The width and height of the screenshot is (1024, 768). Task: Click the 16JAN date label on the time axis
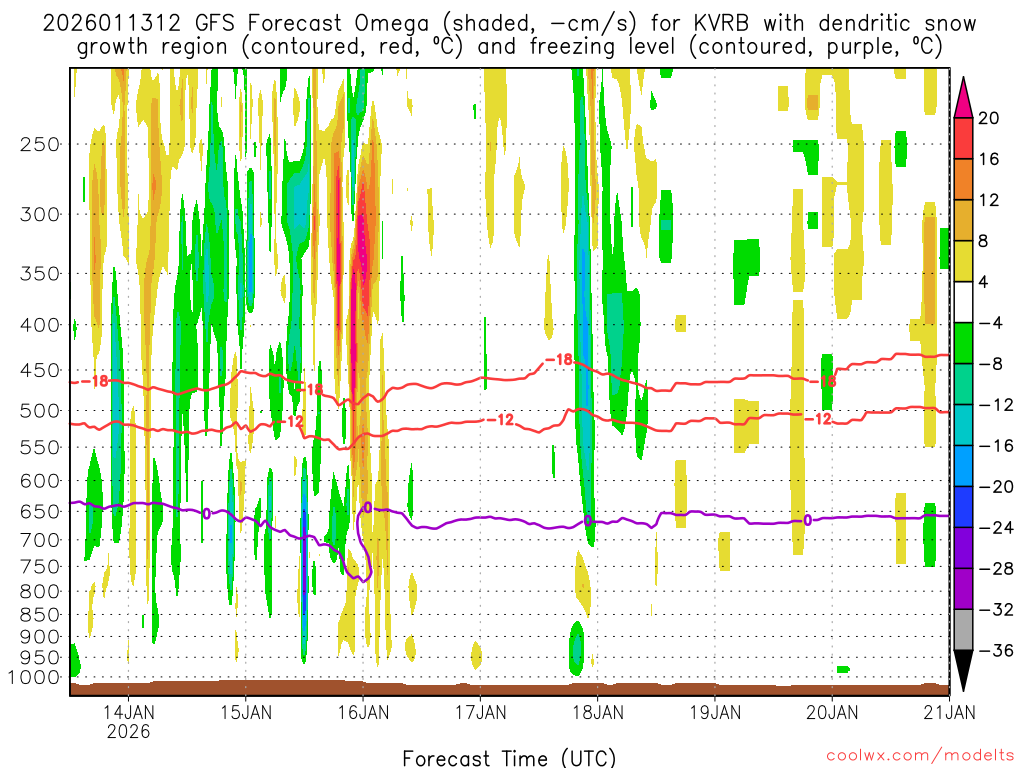click(x=363, y=713)
